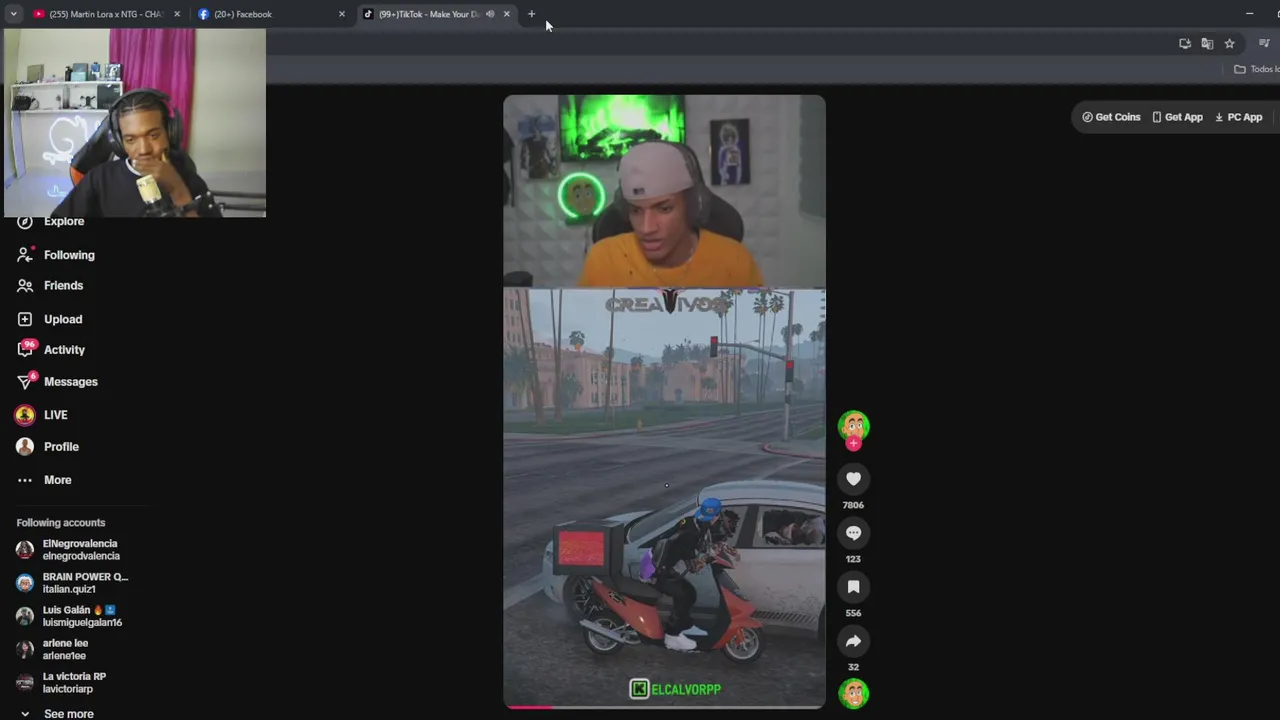Mute the TikTok tab via speaker icon
The width and height of the screenshot is (1280, 720).
pyautogui.click(x=490, y=14)
